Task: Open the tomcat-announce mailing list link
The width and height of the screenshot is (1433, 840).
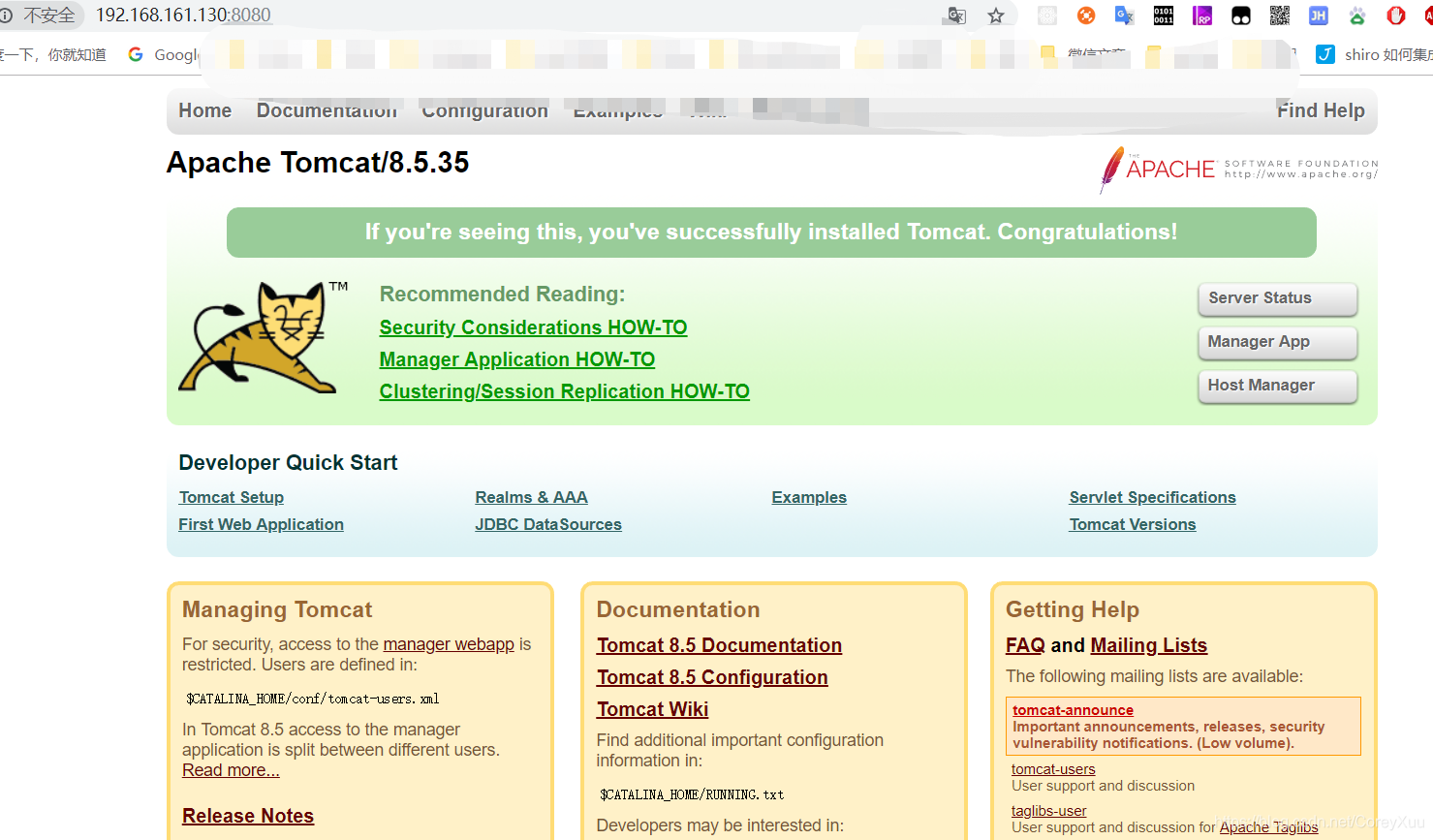Action: coord(1073,710)
